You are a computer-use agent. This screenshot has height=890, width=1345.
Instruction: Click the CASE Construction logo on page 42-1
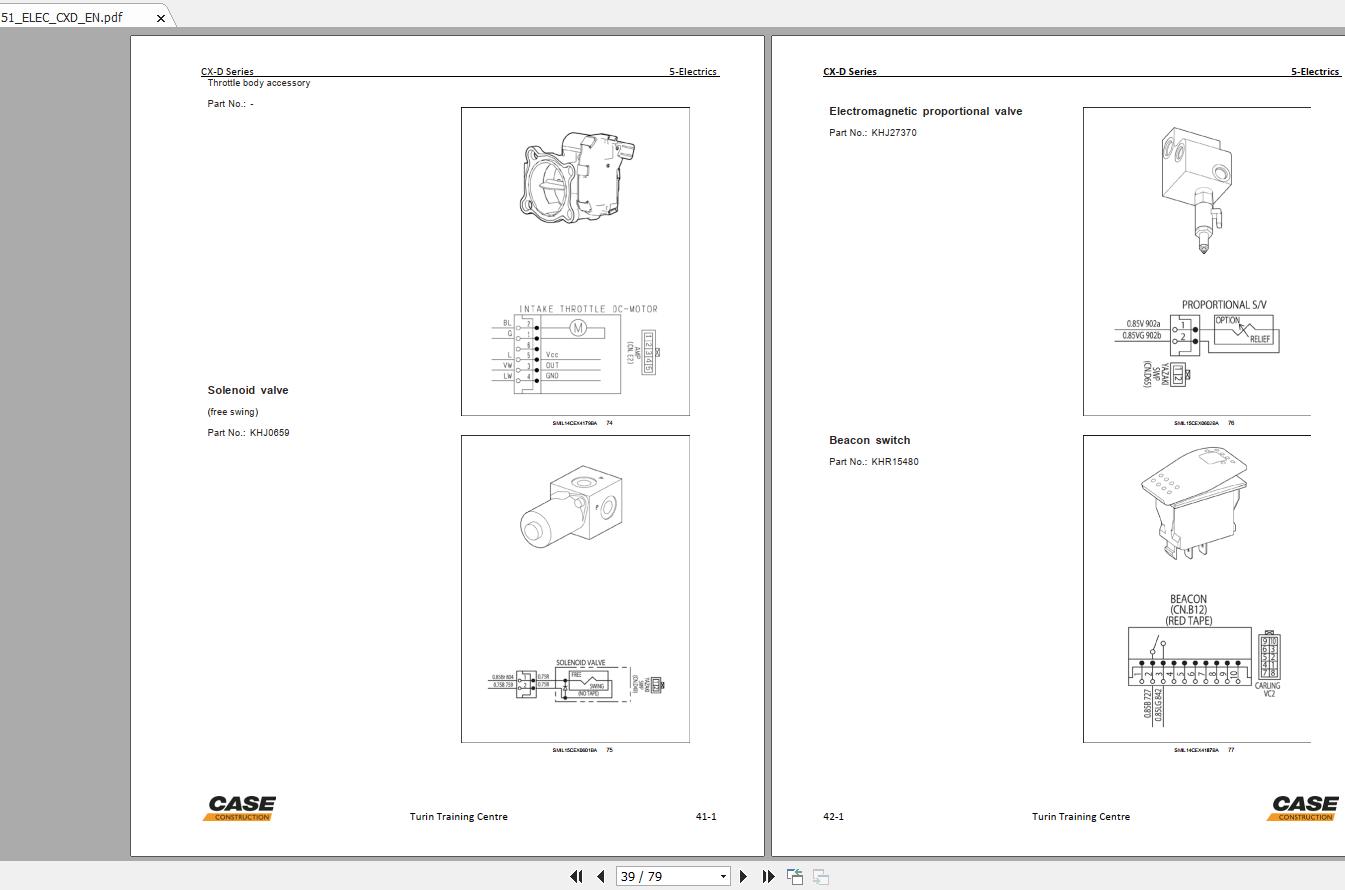tap(1304, 808)
